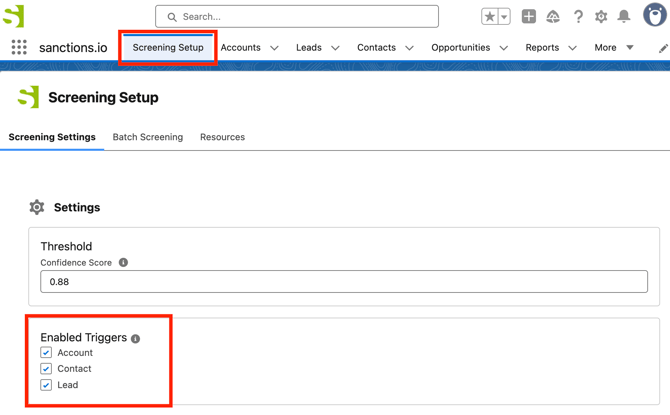Expand the Accounts tab chevron
The height and width of the screenshot is (415, 670).
274,48
